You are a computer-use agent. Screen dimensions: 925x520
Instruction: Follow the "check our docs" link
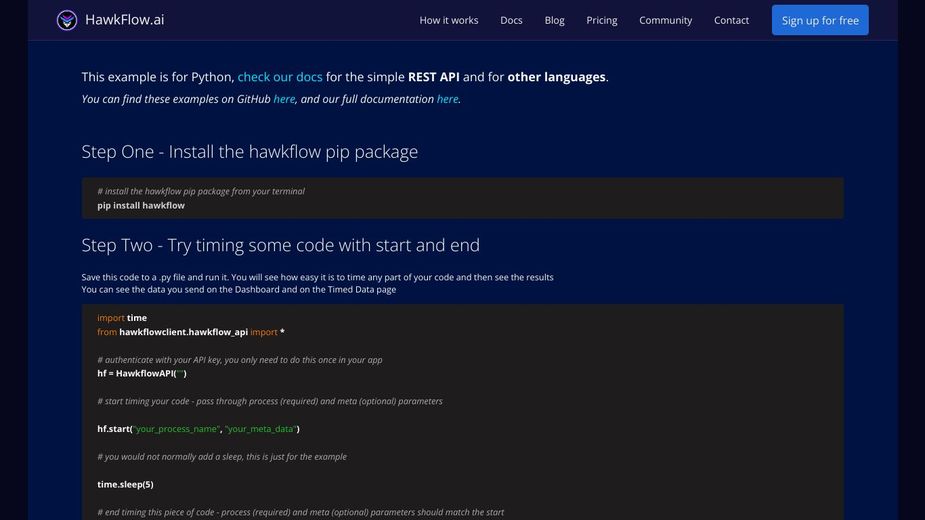pos(280,77)
